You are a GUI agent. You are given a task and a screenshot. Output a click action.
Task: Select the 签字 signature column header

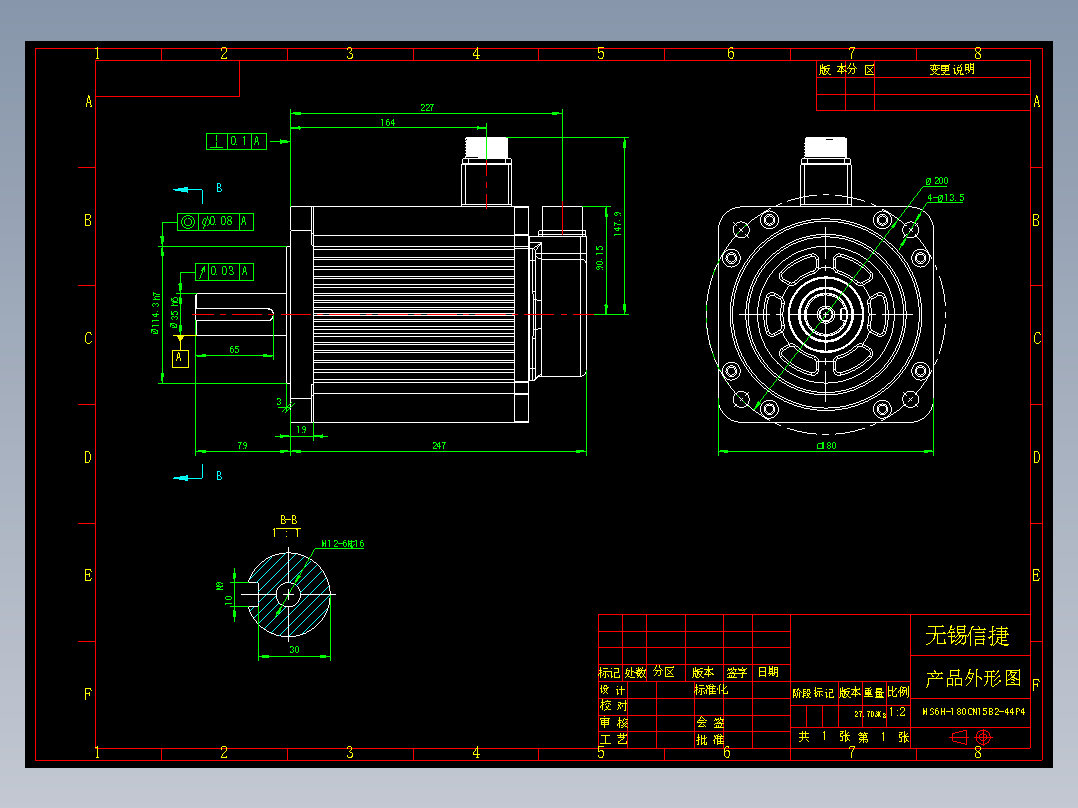click(737, 673)
